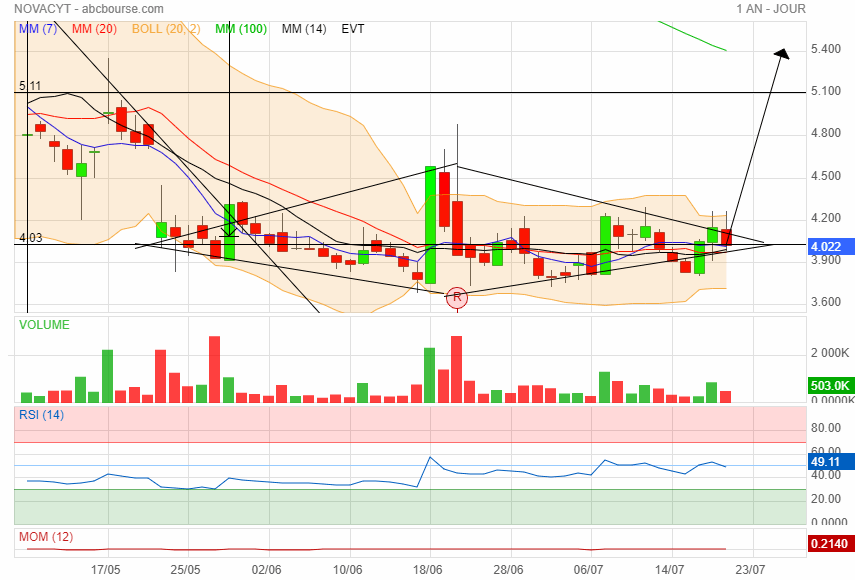
Task: Click the 4.500 price axis label
Action: tap(826, 176)
